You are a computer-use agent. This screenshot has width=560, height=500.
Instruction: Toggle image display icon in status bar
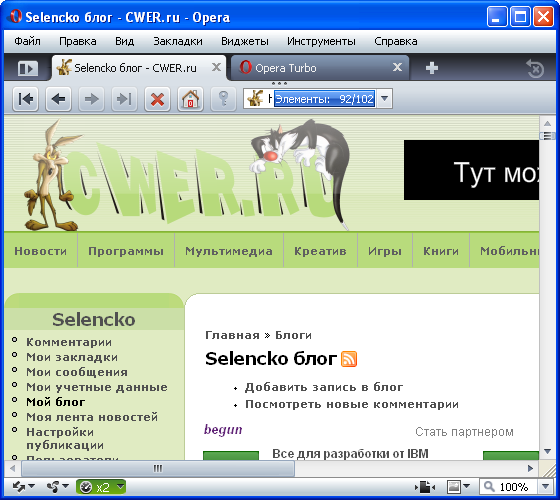click(454, 487)
